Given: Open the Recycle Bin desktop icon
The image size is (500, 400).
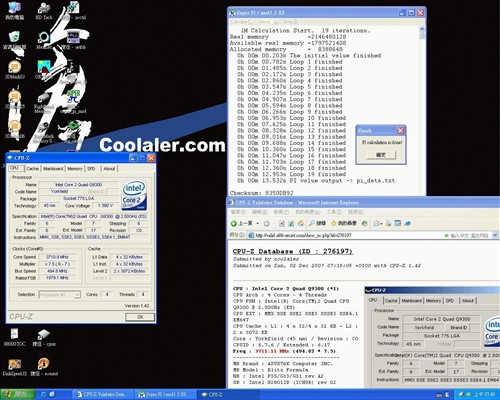Looking at the screenshot, I should (x=14, y=40).
